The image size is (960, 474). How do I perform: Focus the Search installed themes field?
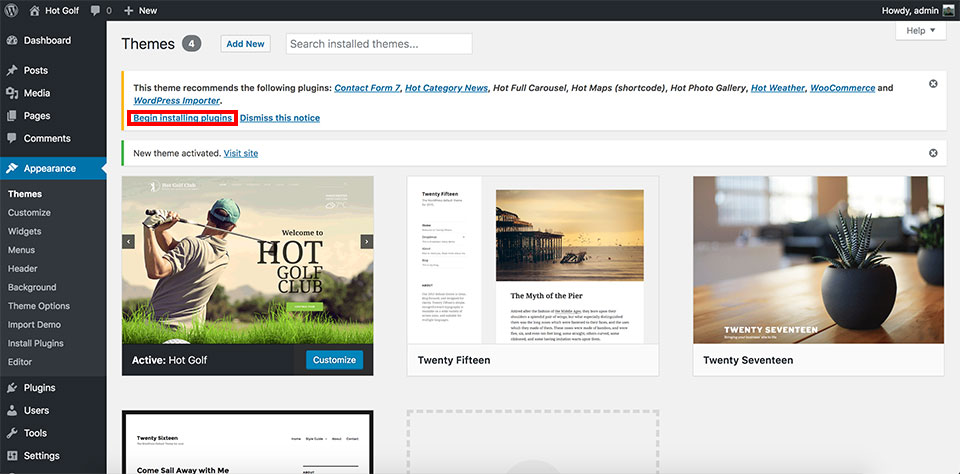[x=379, y=44]
